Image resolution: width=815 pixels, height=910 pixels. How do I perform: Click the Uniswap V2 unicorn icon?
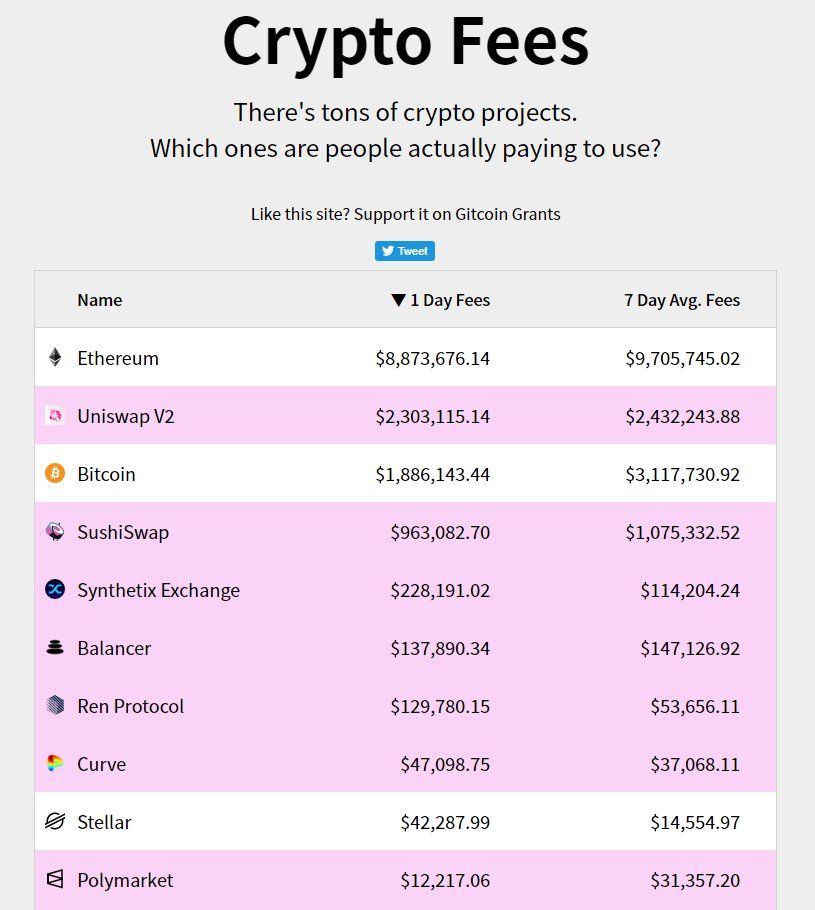[55, 415]
